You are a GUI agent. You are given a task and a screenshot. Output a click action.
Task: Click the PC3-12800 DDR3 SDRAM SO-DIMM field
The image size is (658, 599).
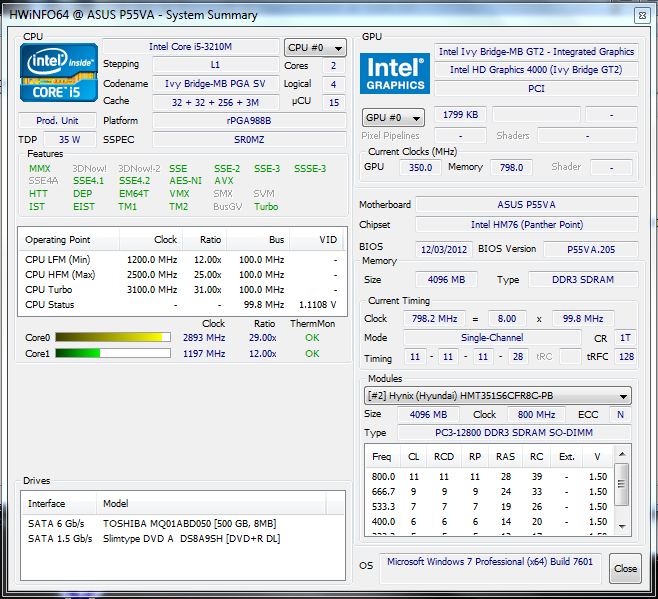[514, 433]
